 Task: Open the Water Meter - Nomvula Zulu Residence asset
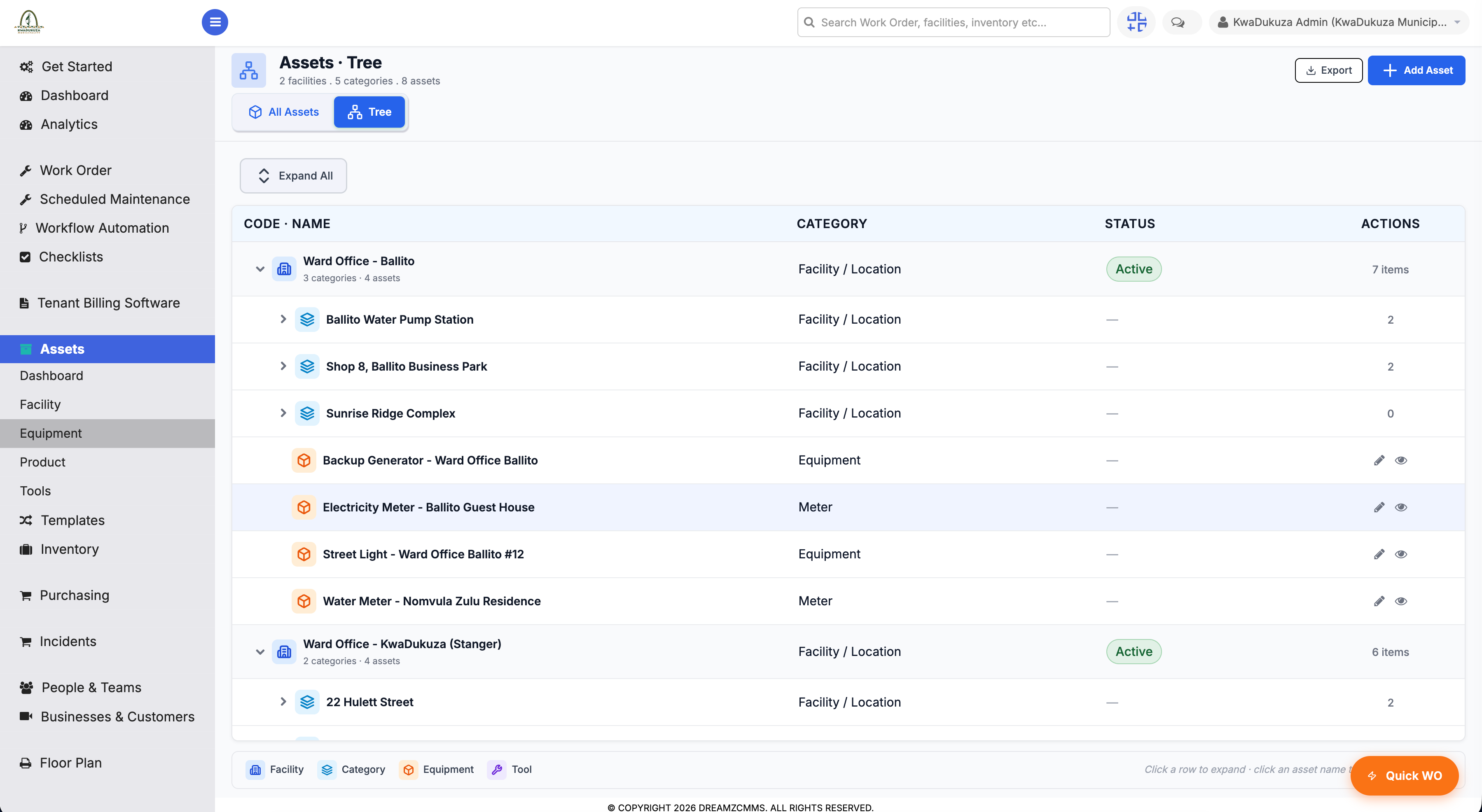click(x=432, y=601)
